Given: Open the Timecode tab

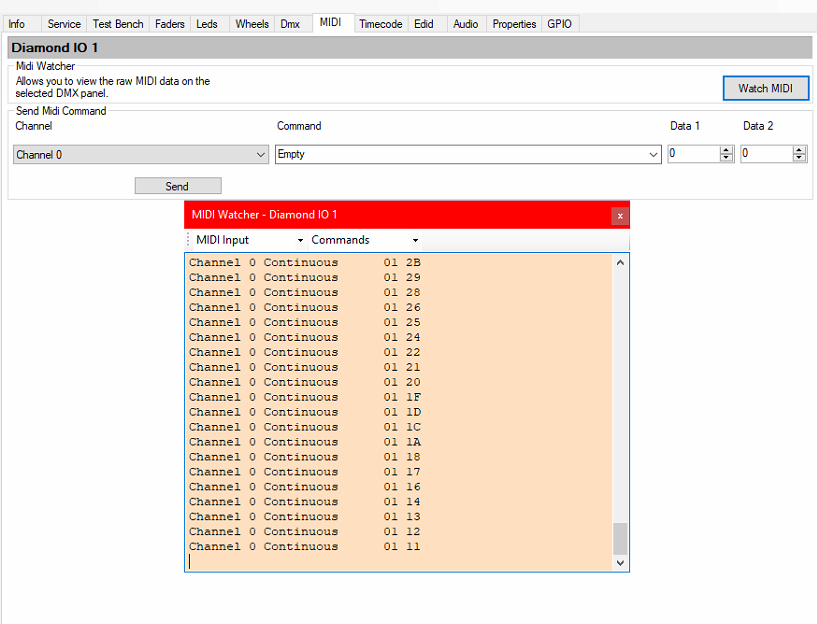Looking at the screenshot, I should [380, 24].
